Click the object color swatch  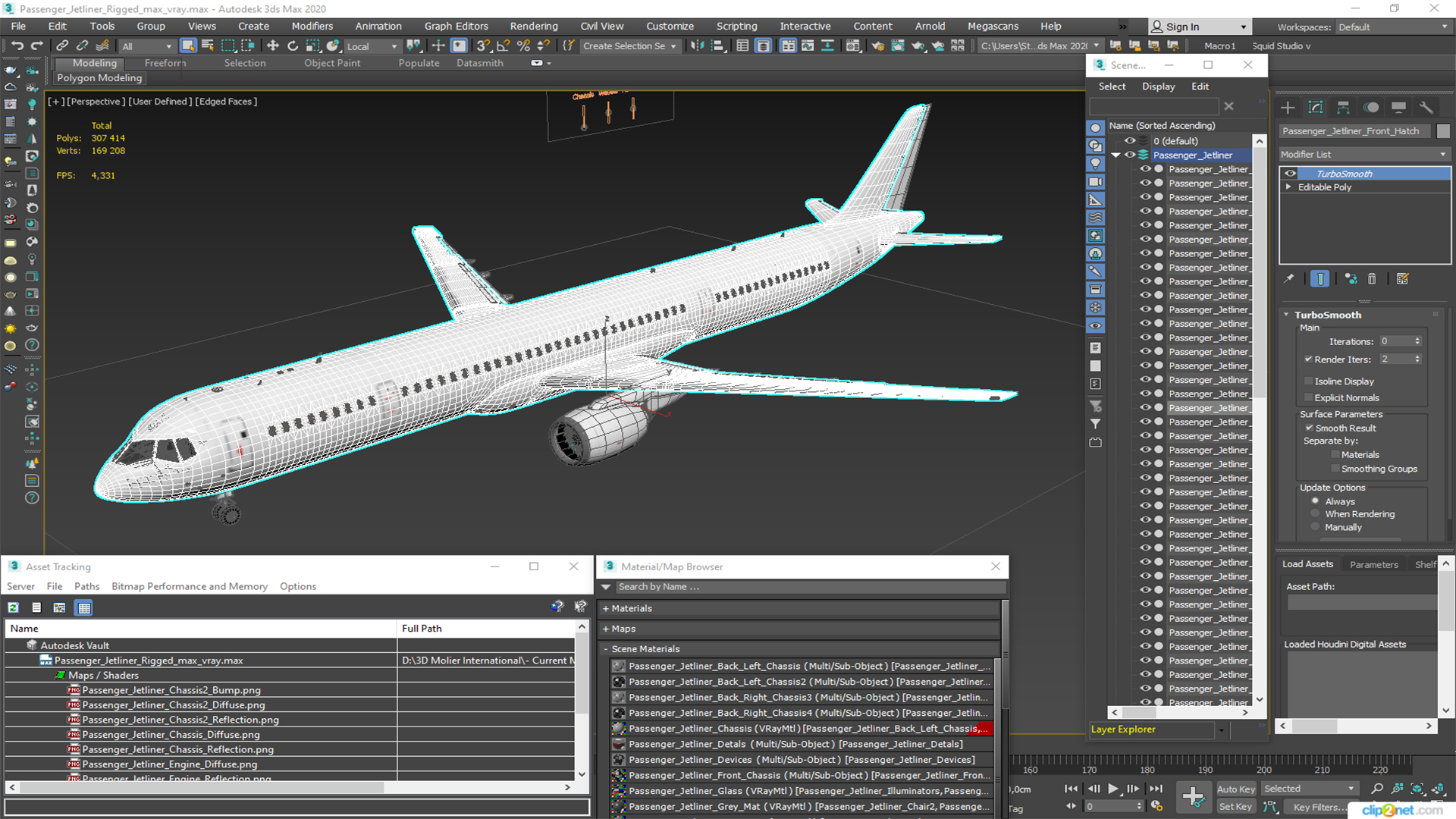click(1443, 131)
